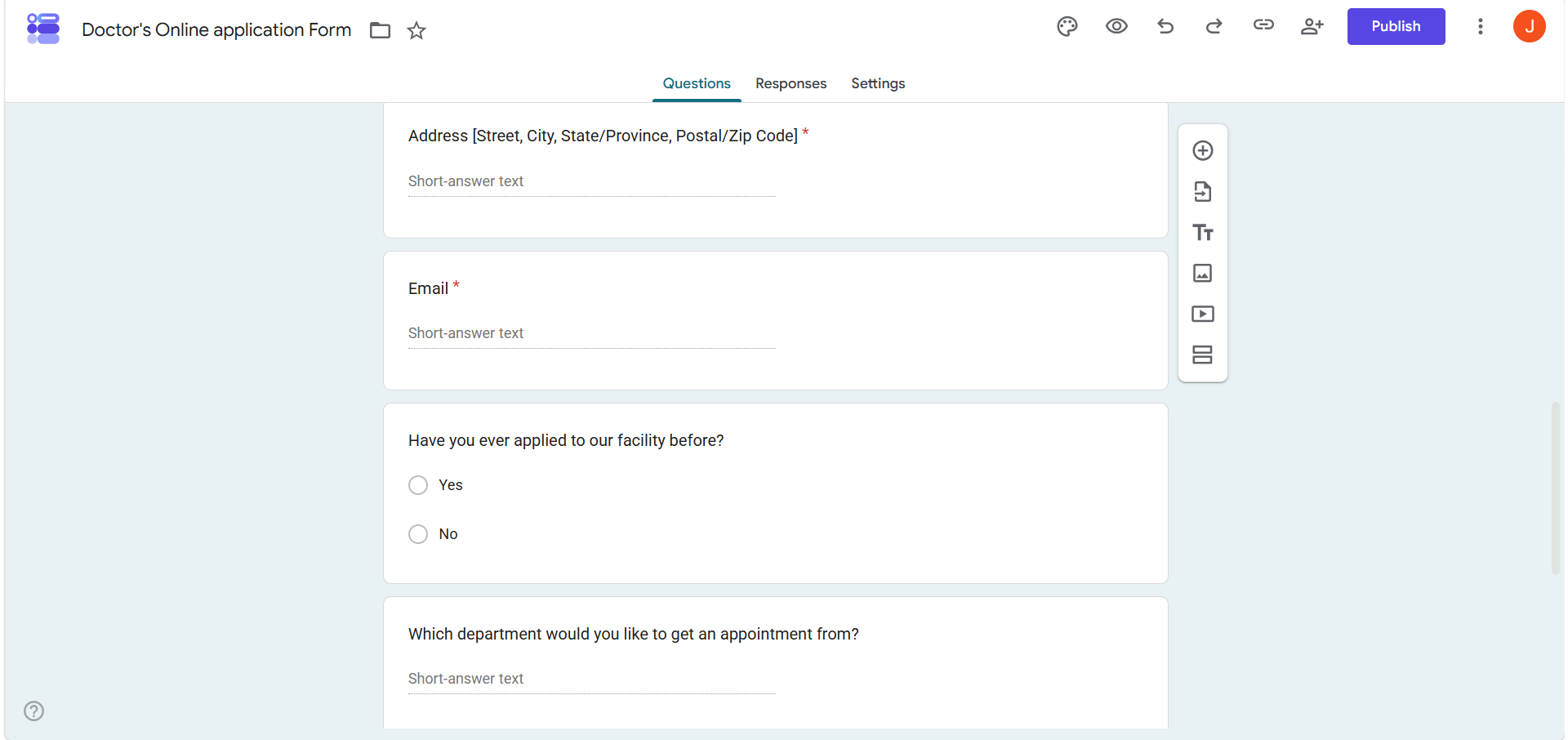Select the No radio option
The height and width of the screenshot is (740, 1568).
pos(418,534)
